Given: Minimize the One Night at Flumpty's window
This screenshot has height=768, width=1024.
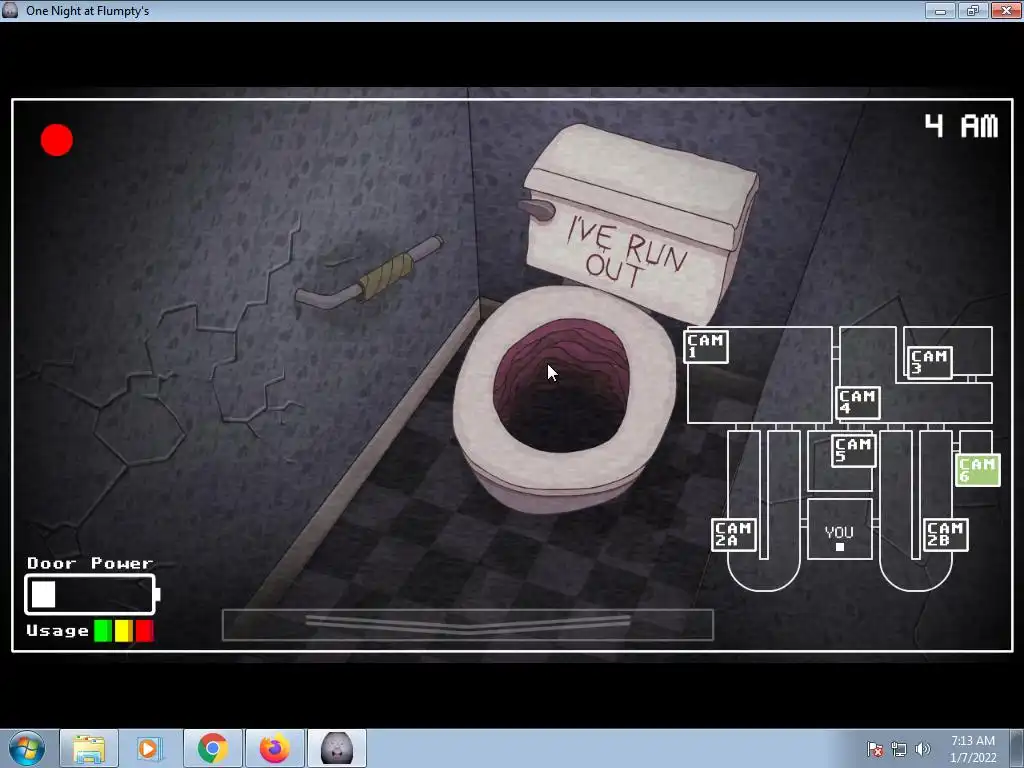Looking at the screenshot, I should click(940, 10).
